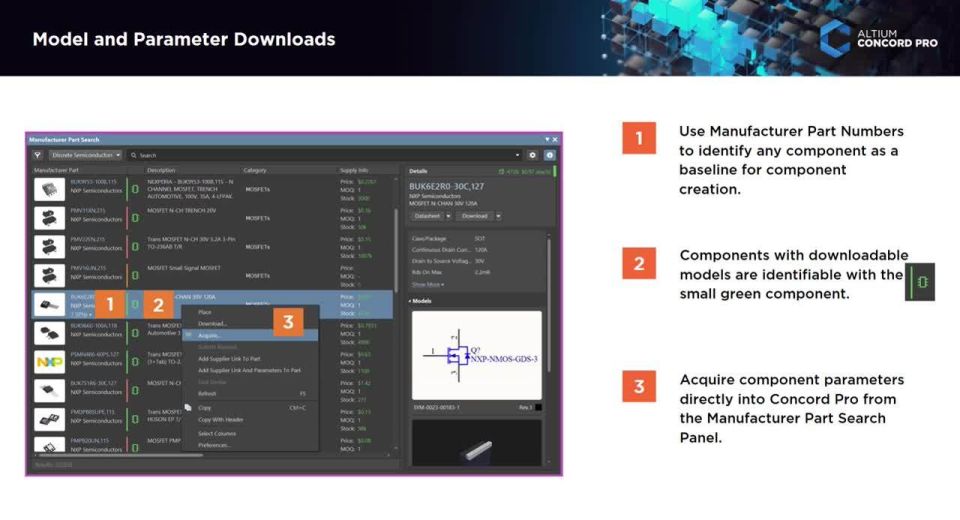This screenshot has width=960, height=520.
Task: Click the Case/Package parameter row
Action: [478, 239]
